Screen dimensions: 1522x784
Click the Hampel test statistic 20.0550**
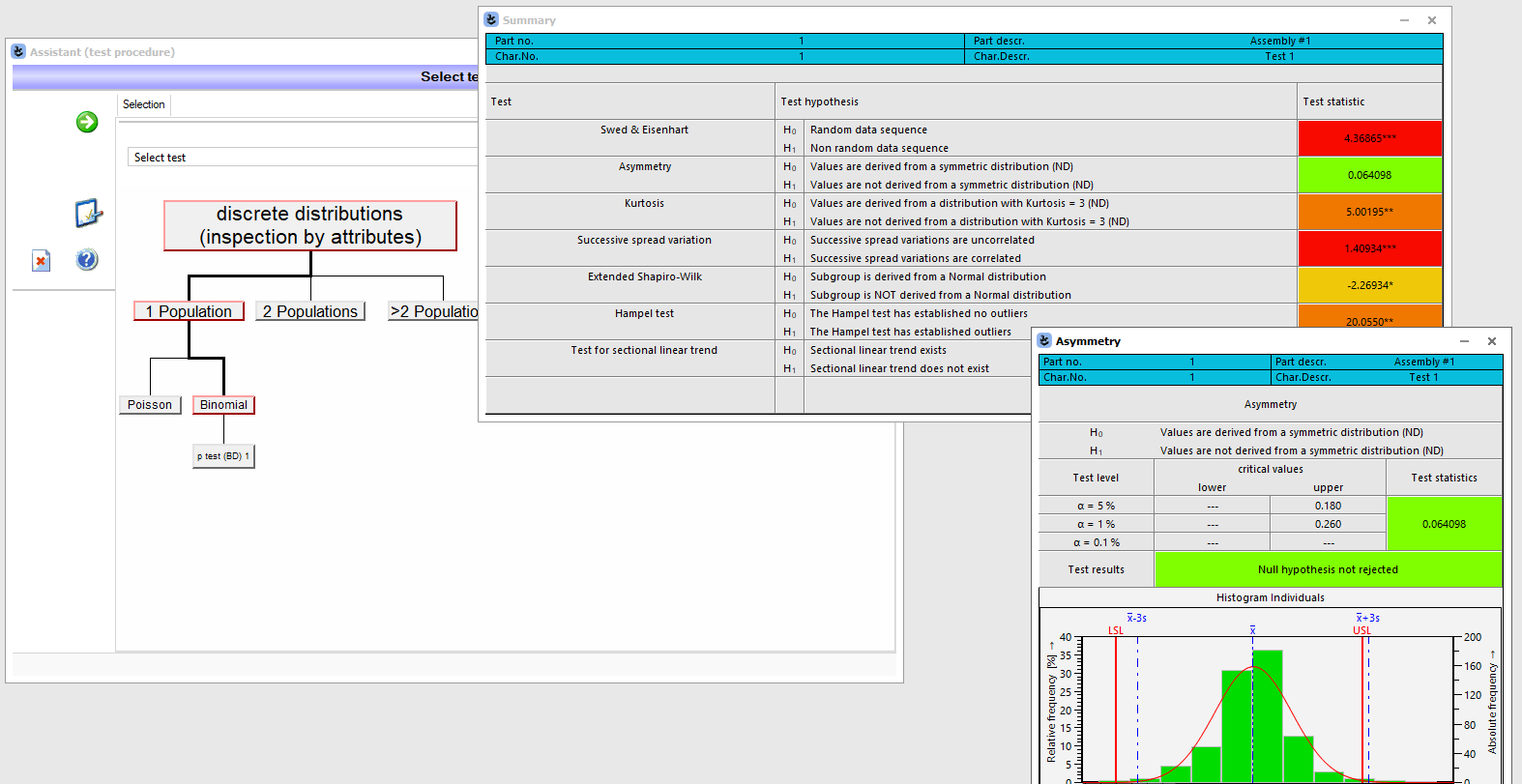(x=1369, y=317)
